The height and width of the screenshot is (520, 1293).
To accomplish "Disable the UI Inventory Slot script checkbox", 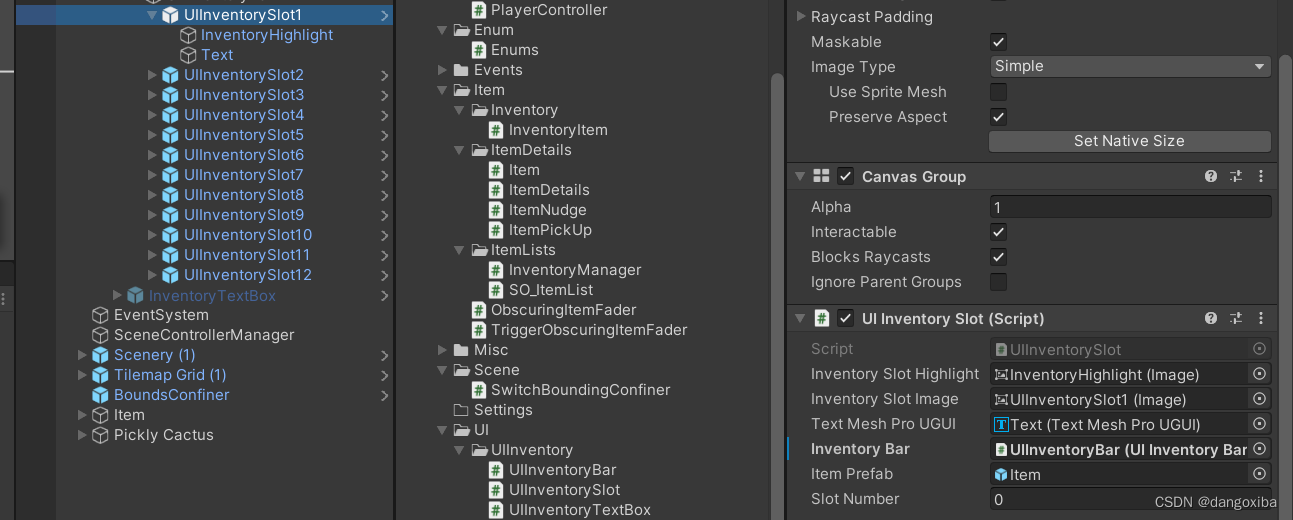I will (x=845, y=318).
